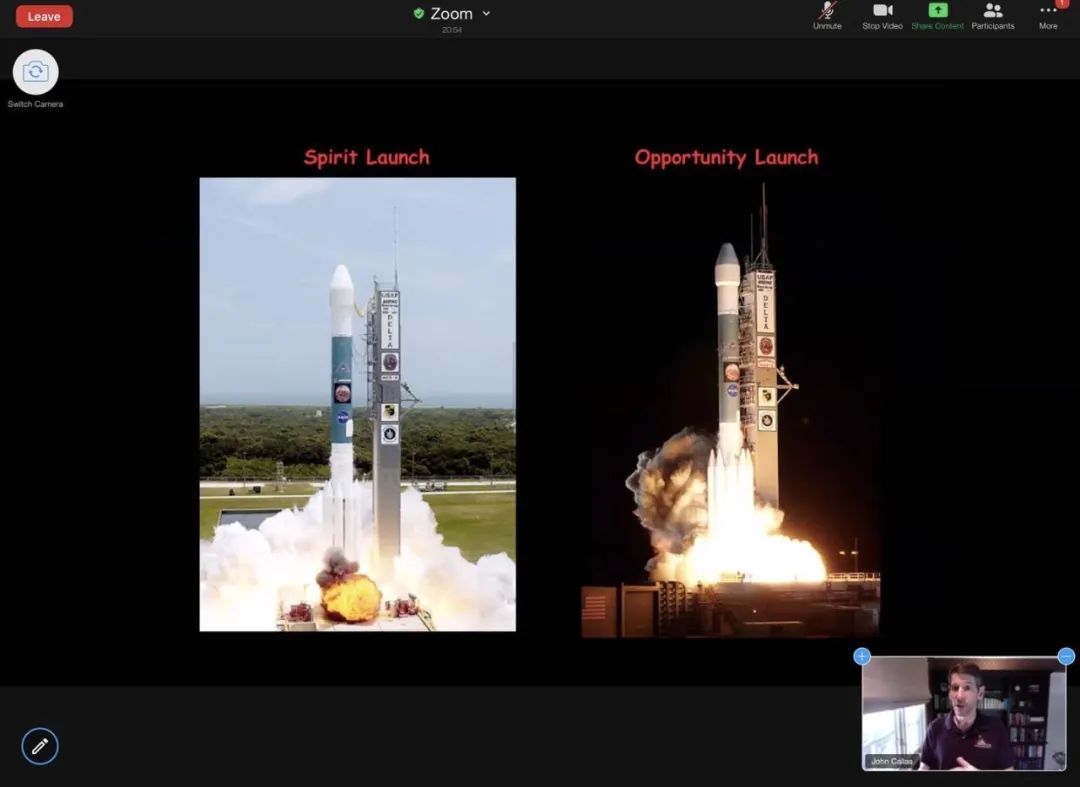The width and height of the screenshot is (1080, 787).
Task: Click the 'Spirit Launch' slide title
Action: tap(366, 157)
